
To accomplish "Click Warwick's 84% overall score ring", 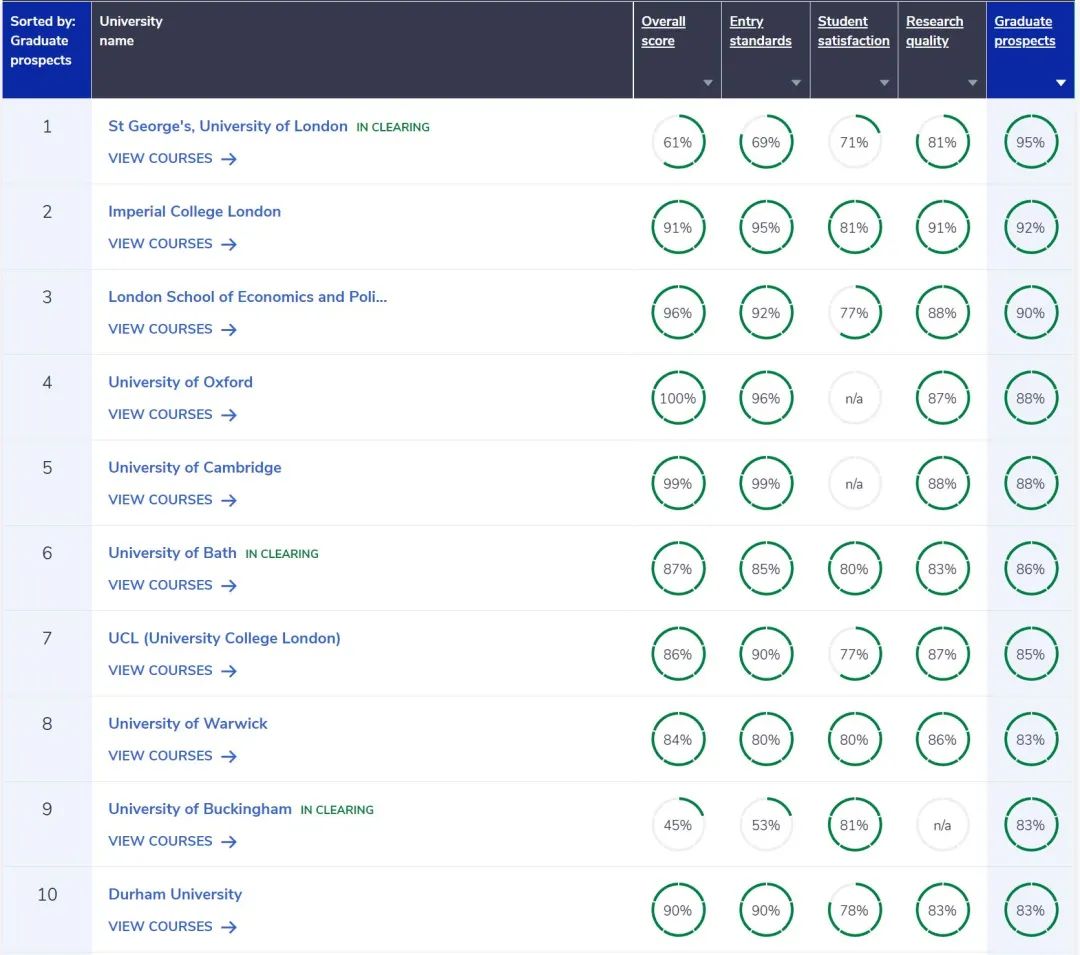I will [678, 740].
